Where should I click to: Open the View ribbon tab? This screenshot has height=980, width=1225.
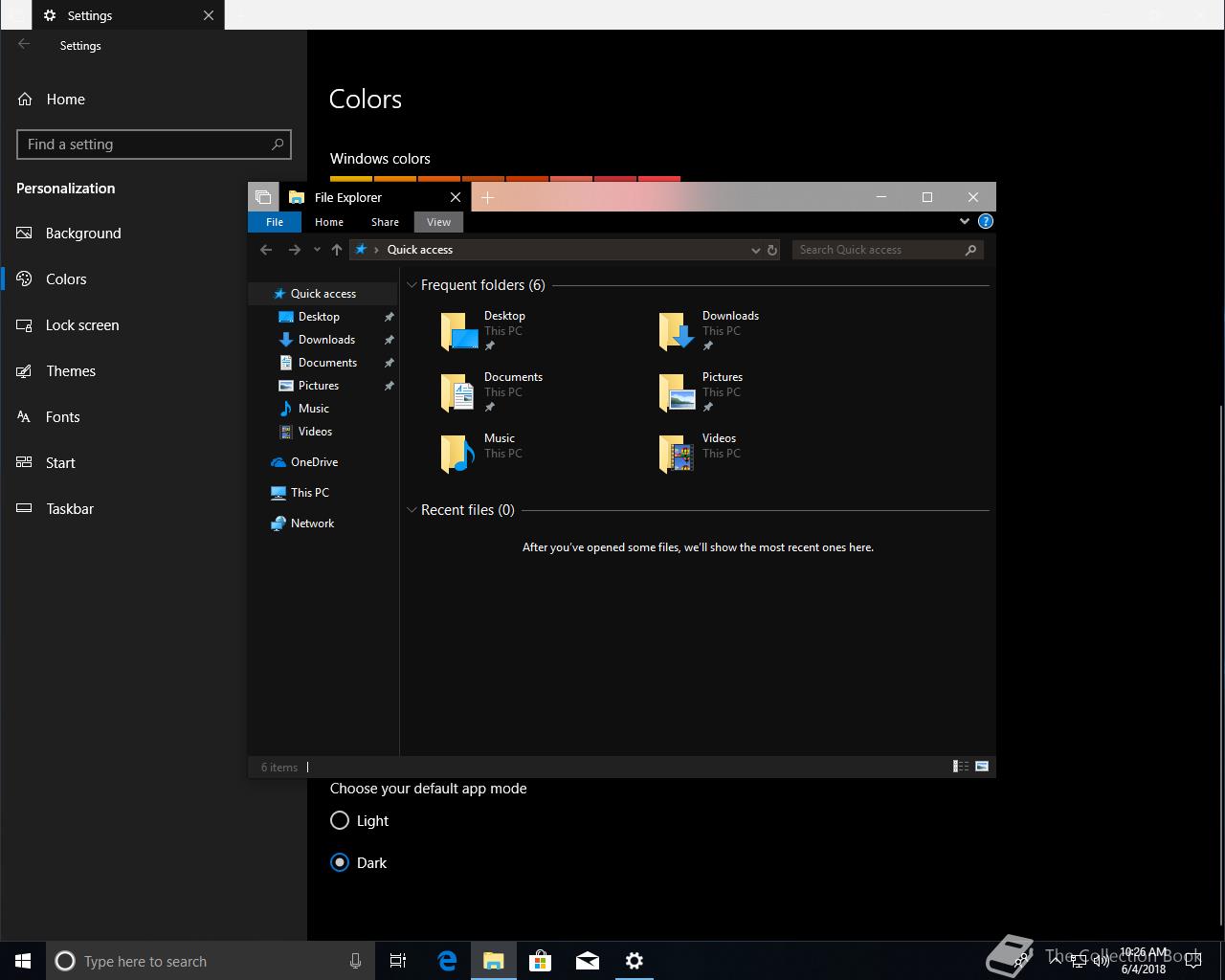[x=438, y=222]
